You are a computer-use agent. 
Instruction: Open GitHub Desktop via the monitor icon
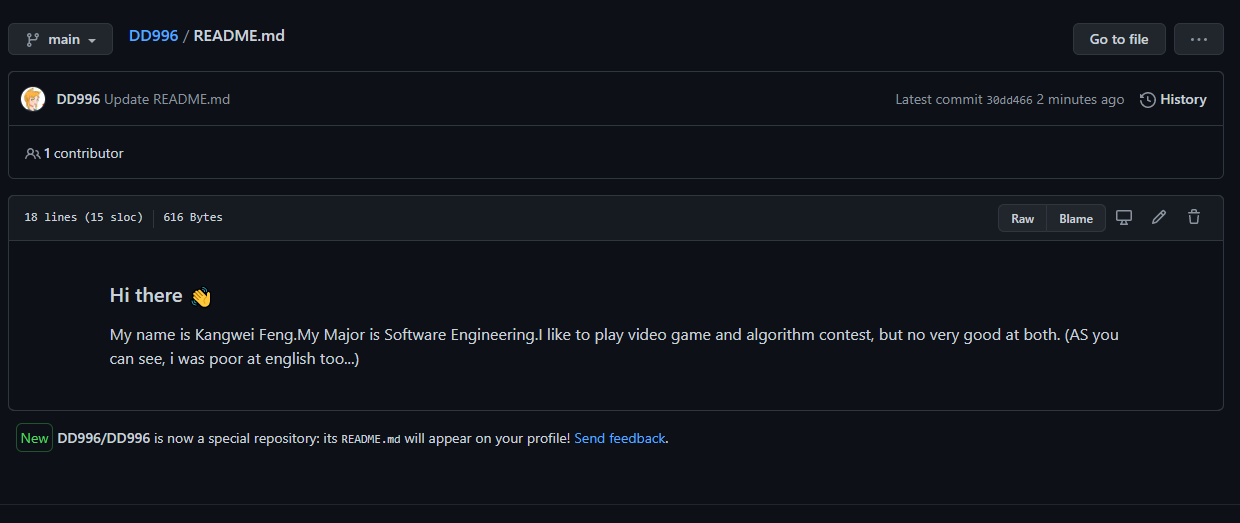(1124, 217)
